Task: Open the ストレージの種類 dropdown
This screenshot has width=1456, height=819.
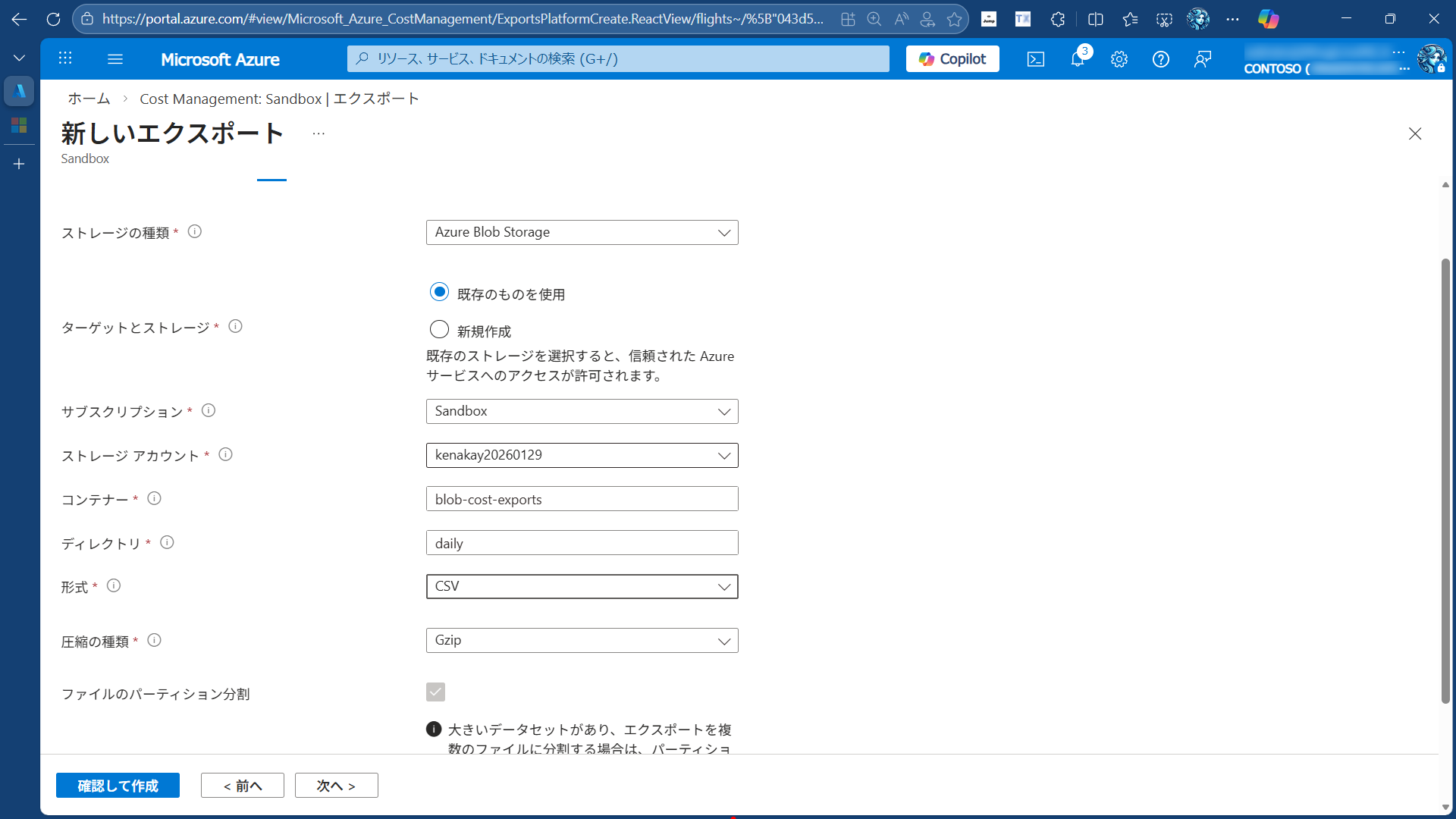Action: click(582, 232)
